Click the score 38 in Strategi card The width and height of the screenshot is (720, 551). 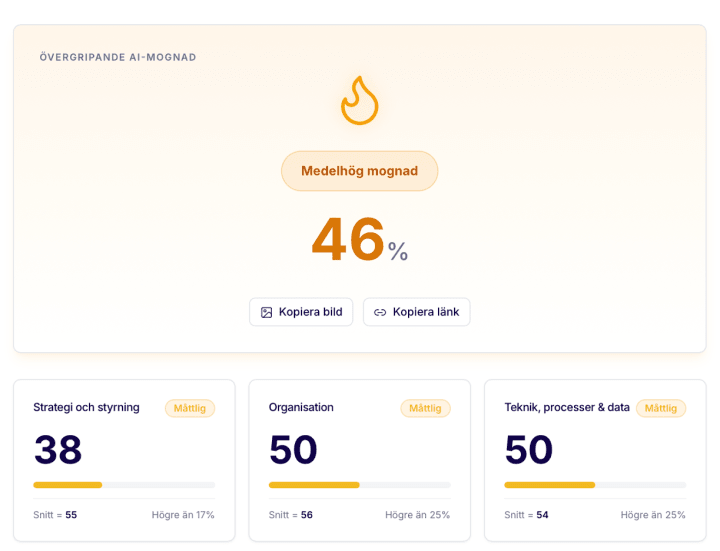tap(58, 450)
